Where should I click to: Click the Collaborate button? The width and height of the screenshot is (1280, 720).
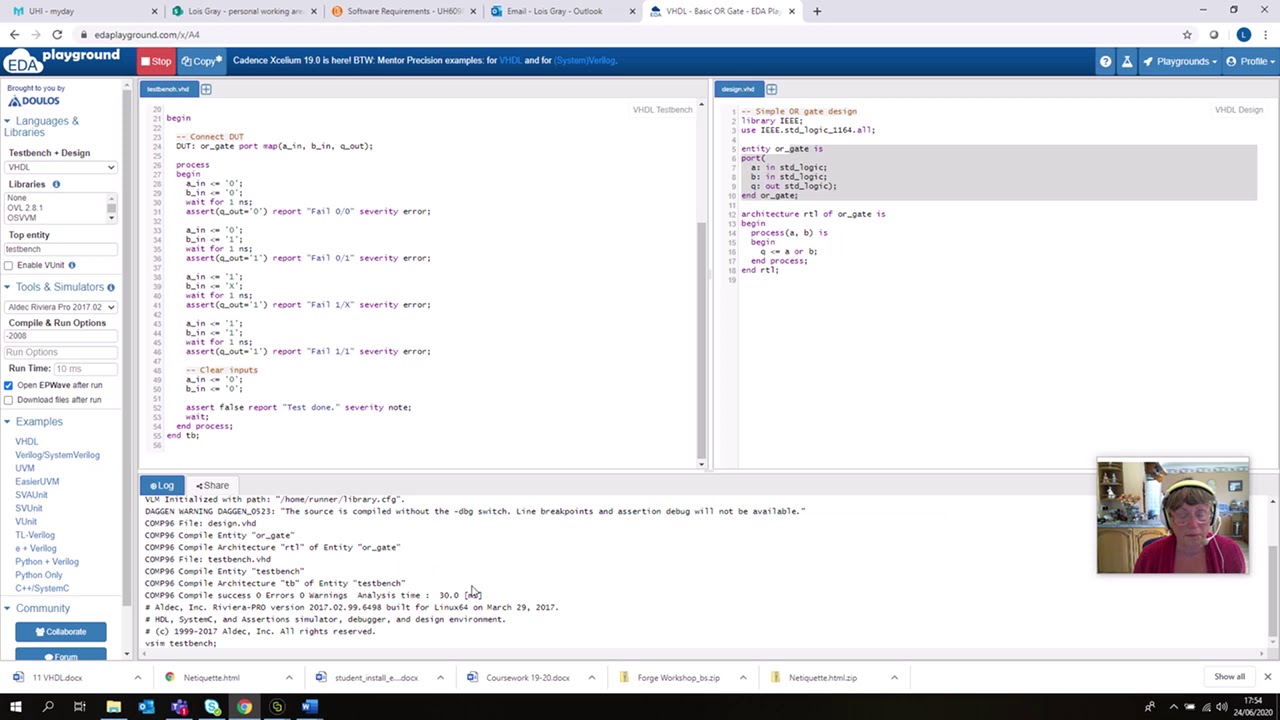(61, 631)
